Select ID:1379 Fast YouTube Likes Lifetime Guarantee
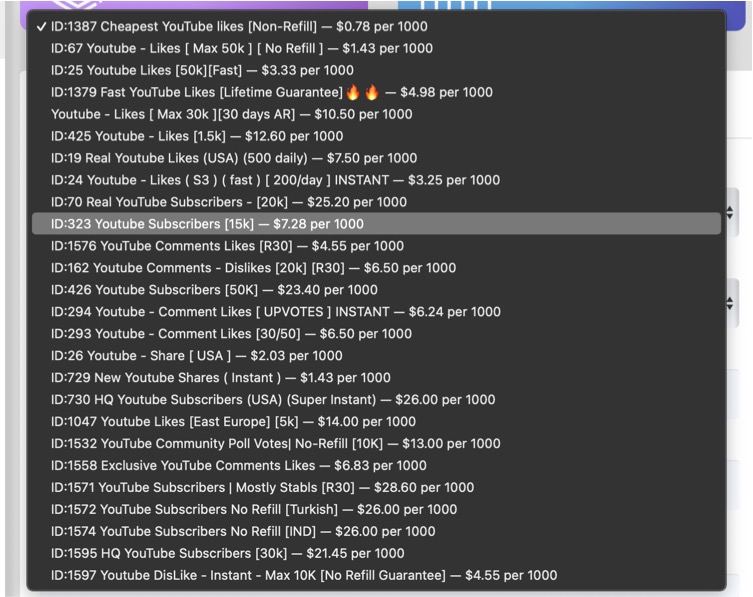753x597 pixels. click(376, 92)
